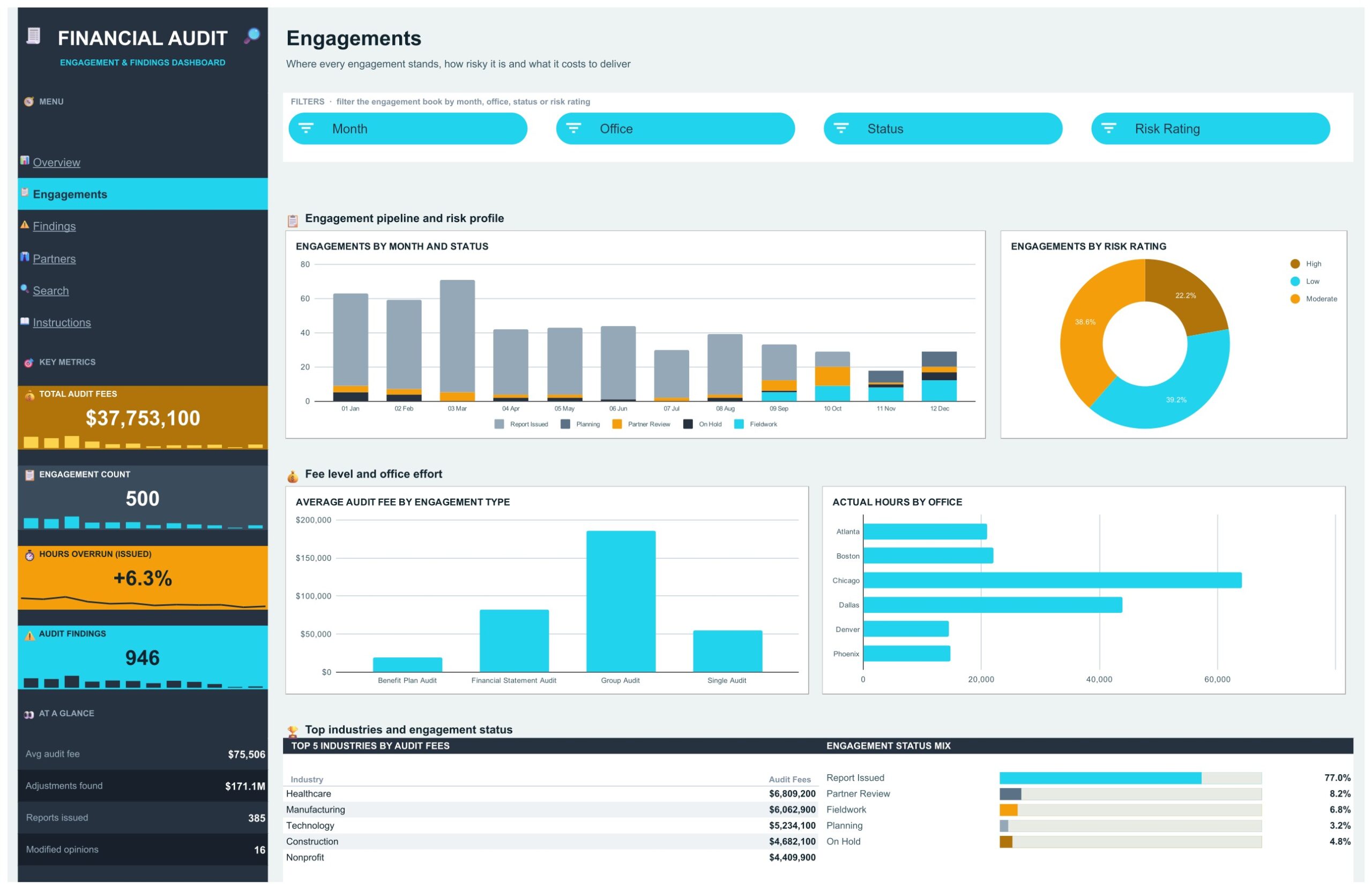Toggle Fieldwork legend swatch
The height and width of the screenshot is (890, 1372).
click(739, 424)
